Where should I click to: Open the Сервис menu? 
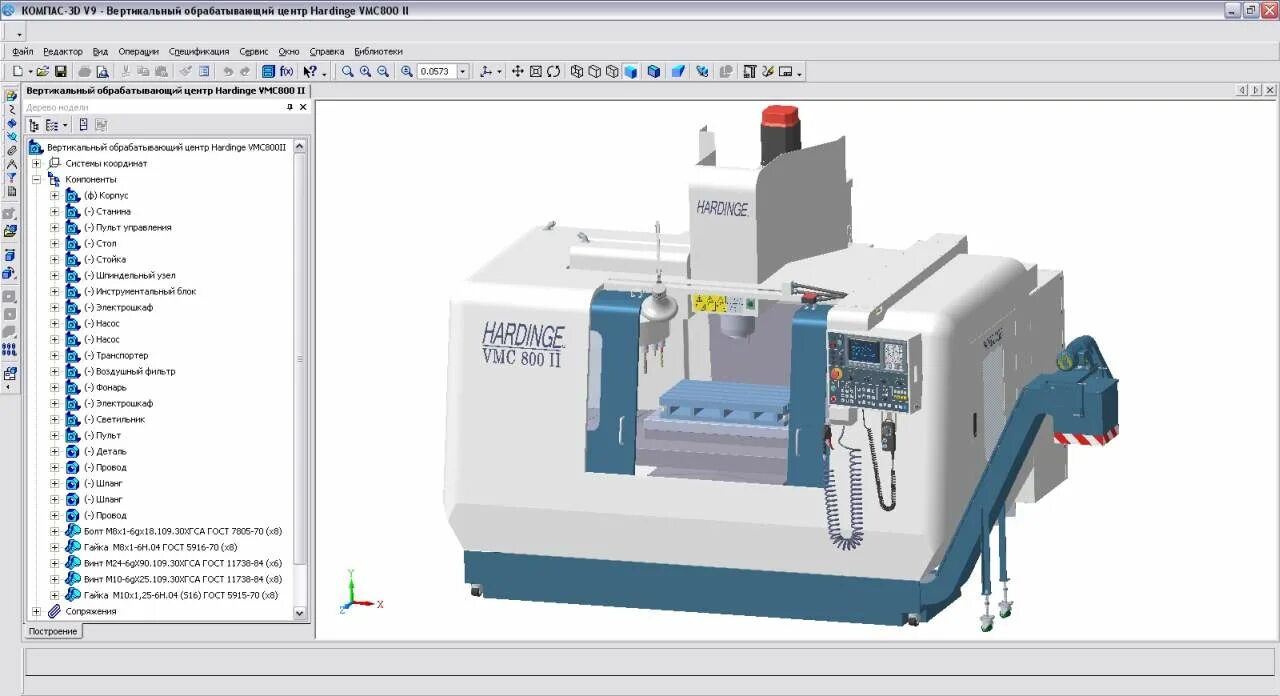point(254,51)
